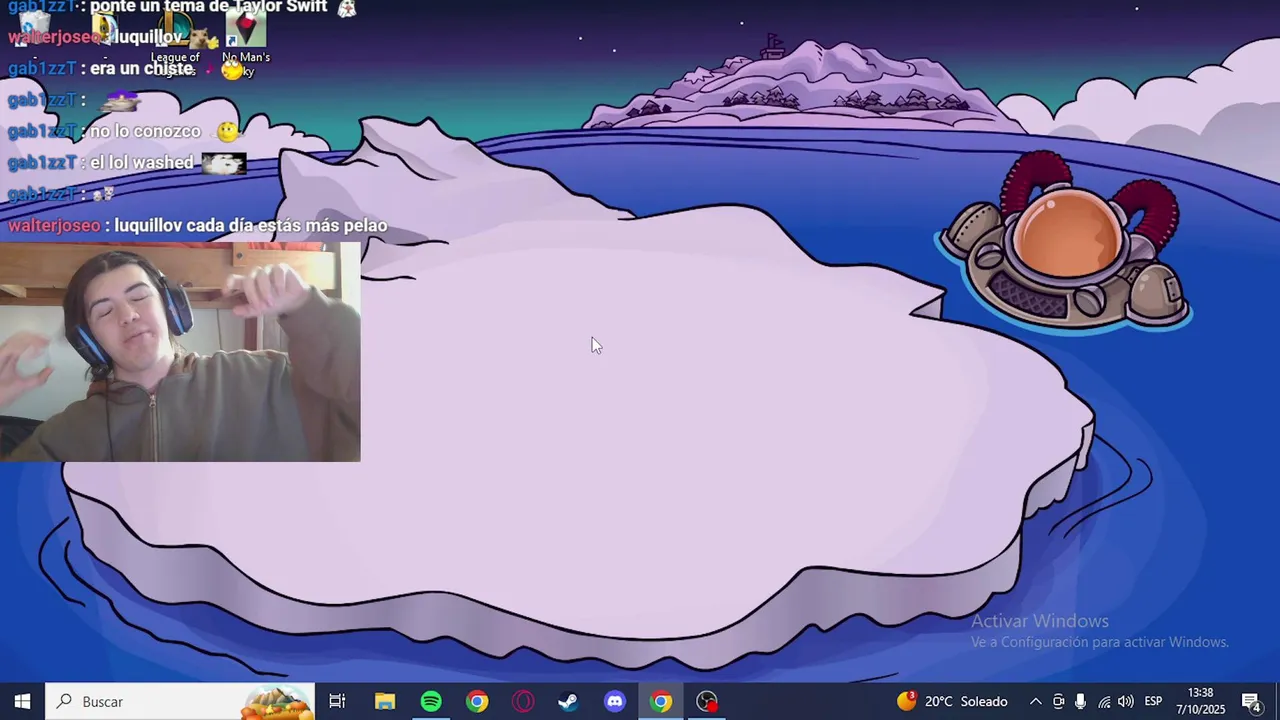The width and height of the screenshot is (1280, 720).
Task: Open File Explorer from the taskbar
Action: 385,701
